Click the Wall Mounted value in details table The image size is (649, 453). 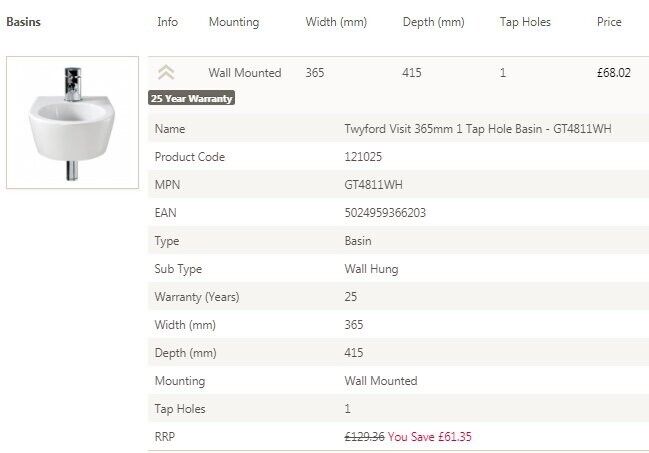[381, 381]
